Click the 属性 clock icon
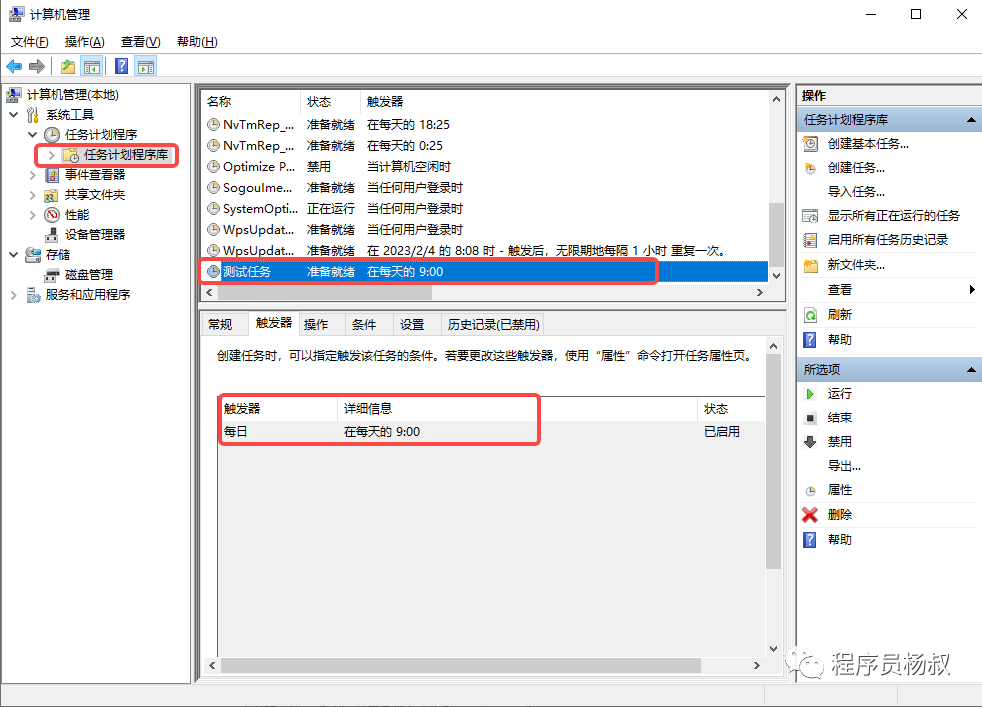The image size is (982, 707). [810, 491]
